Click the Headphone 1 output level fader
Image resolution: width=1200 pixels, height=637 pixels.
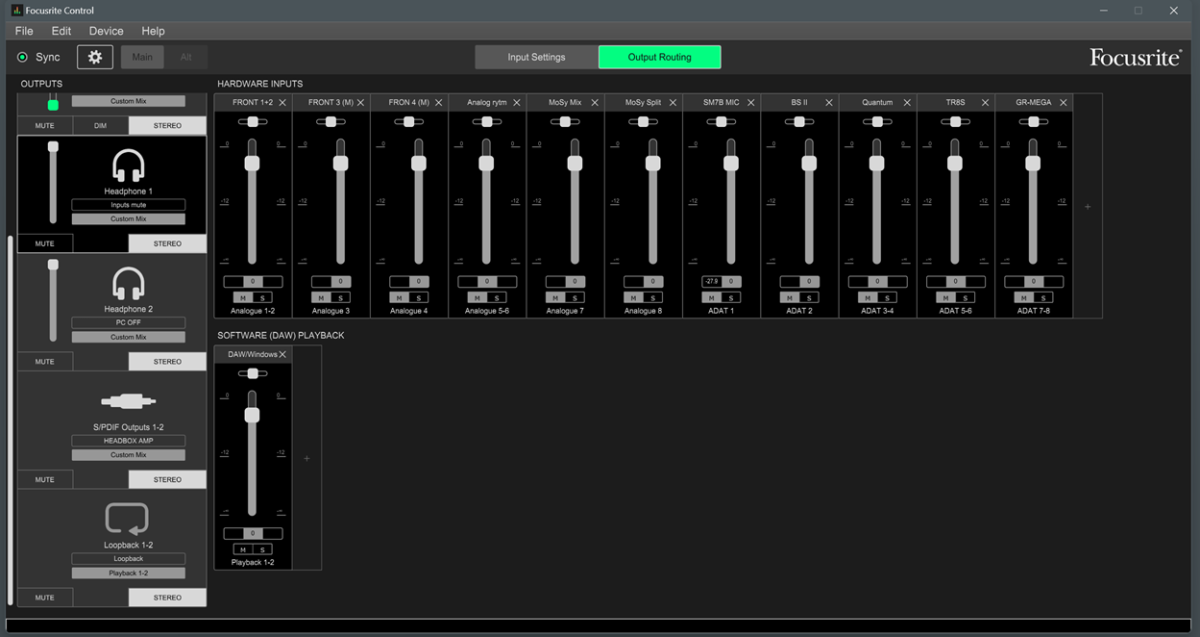click(x=53, y=147)
